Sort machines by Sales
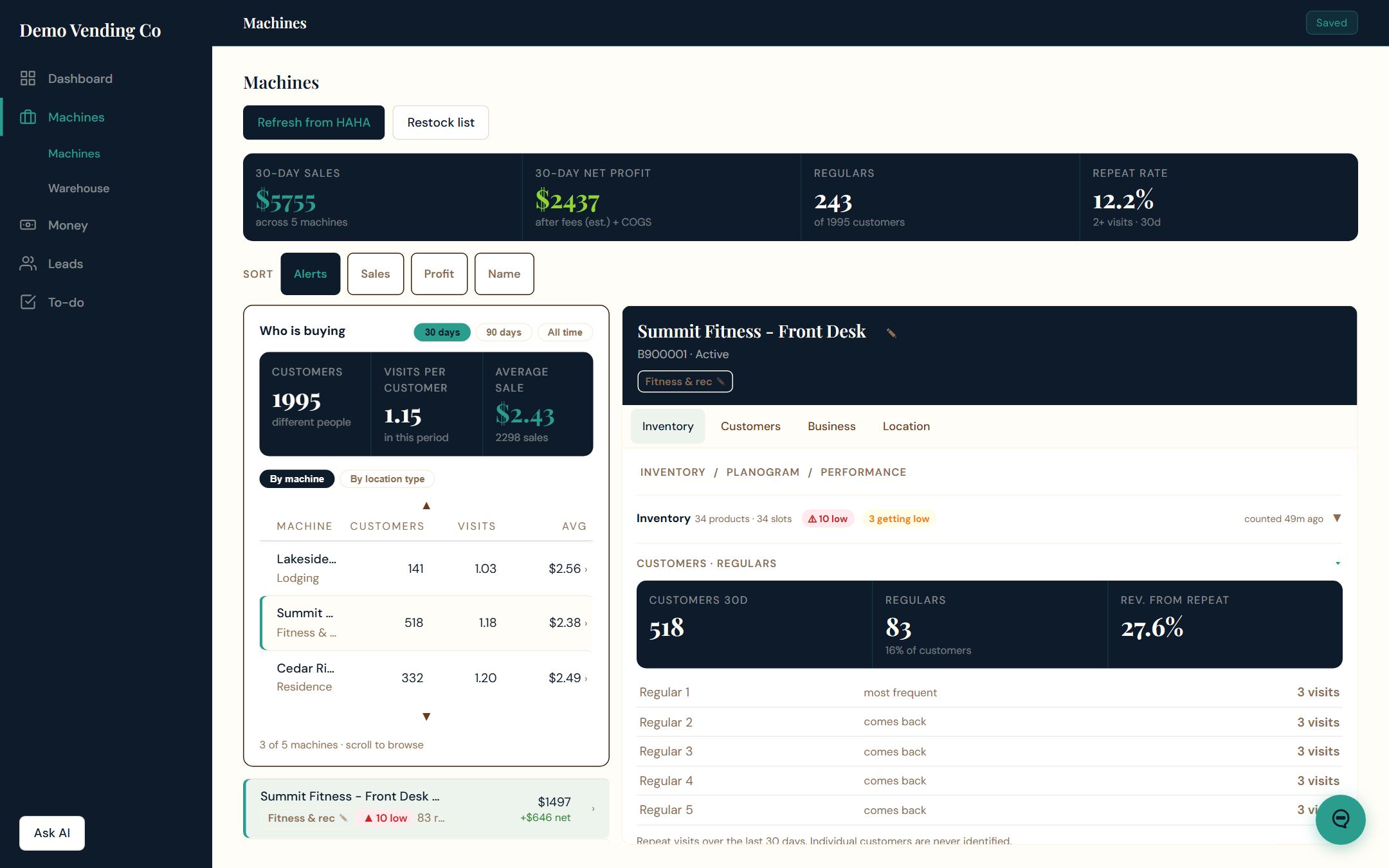Screen dimensions: 1389x868 point(376,274)
